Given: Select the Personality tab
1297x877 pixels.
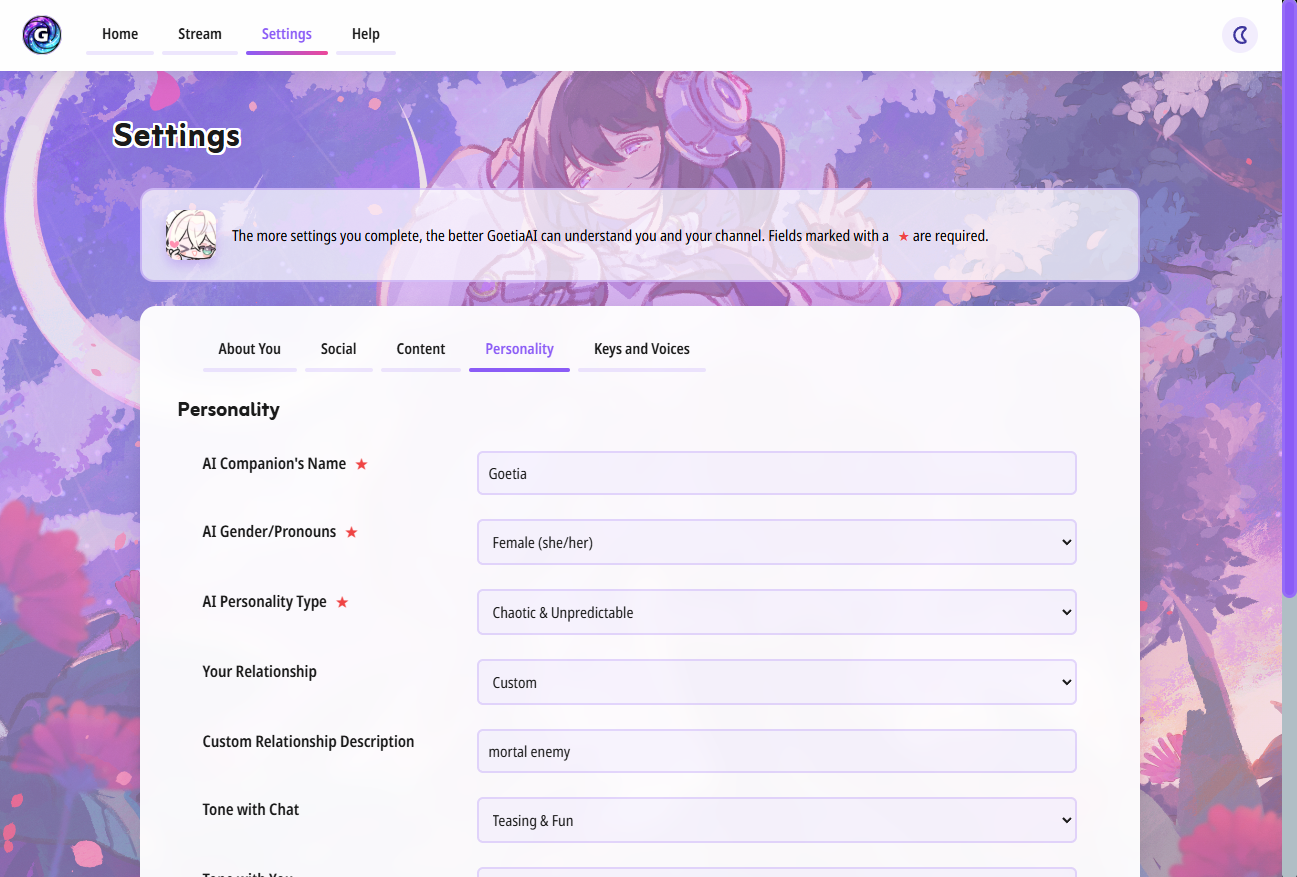Looking at the screenshot, I should coord(519,349).
